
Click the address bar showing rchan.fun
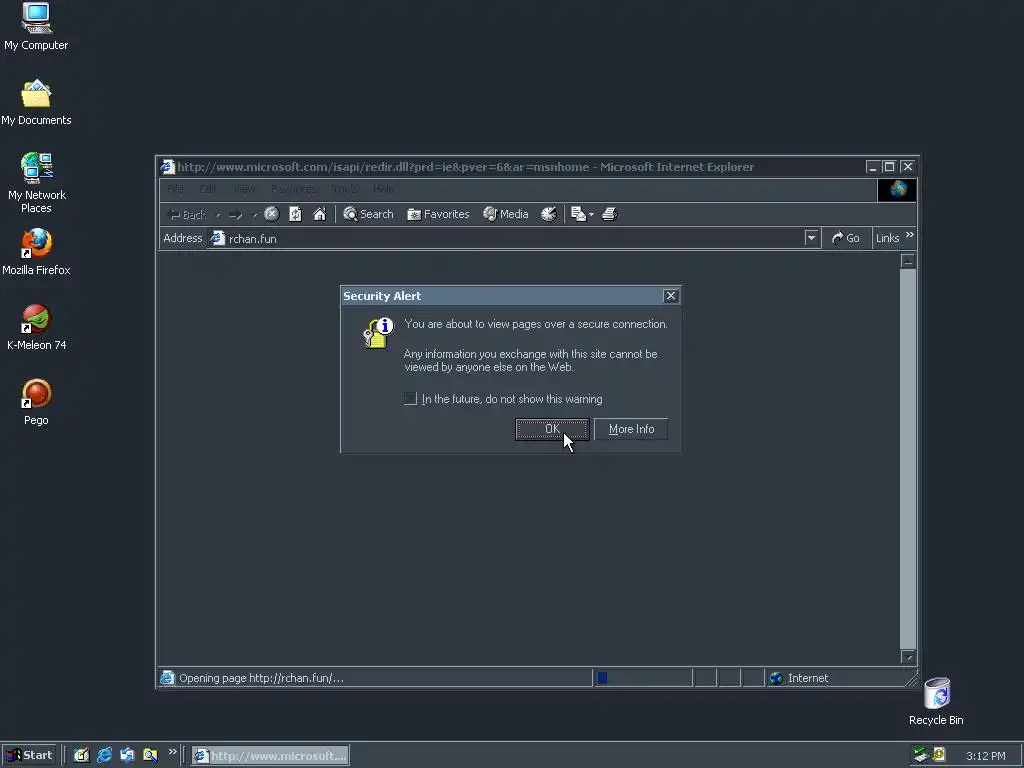pos(506,238)
